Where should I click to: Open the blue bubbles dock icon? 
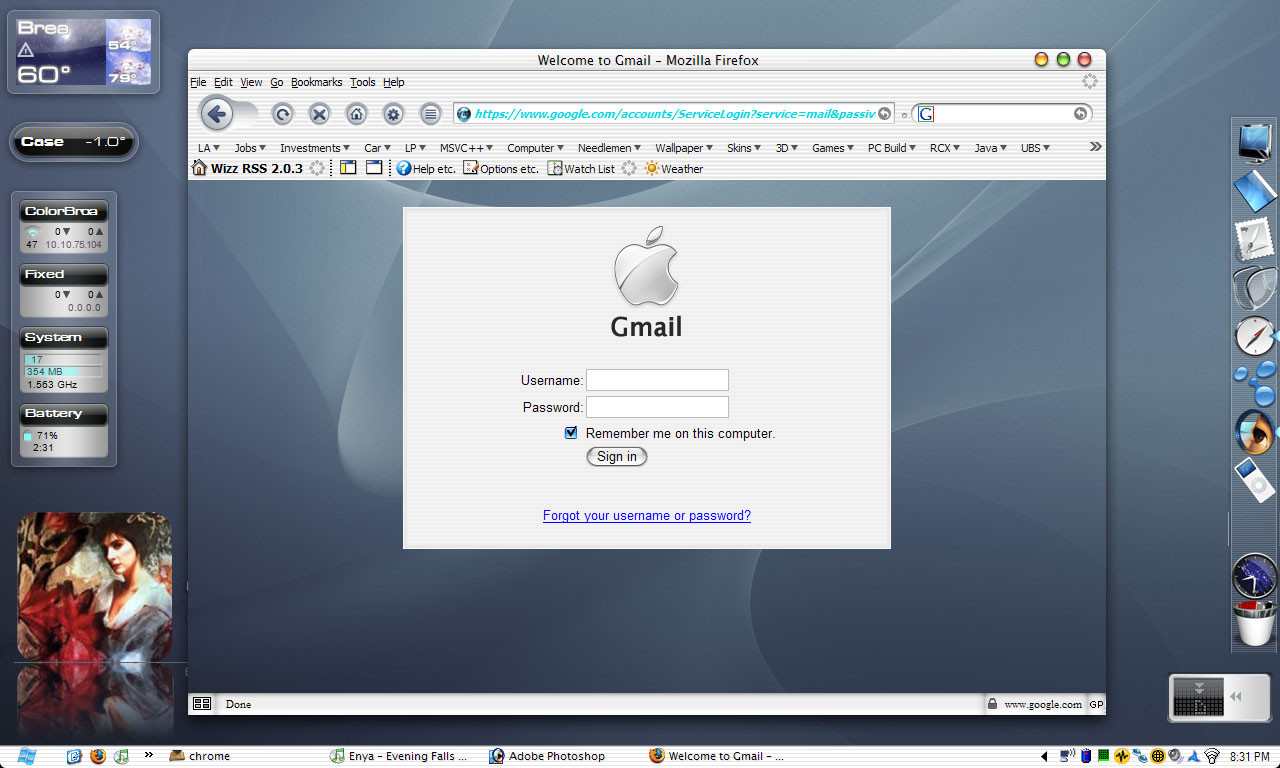1254,384
